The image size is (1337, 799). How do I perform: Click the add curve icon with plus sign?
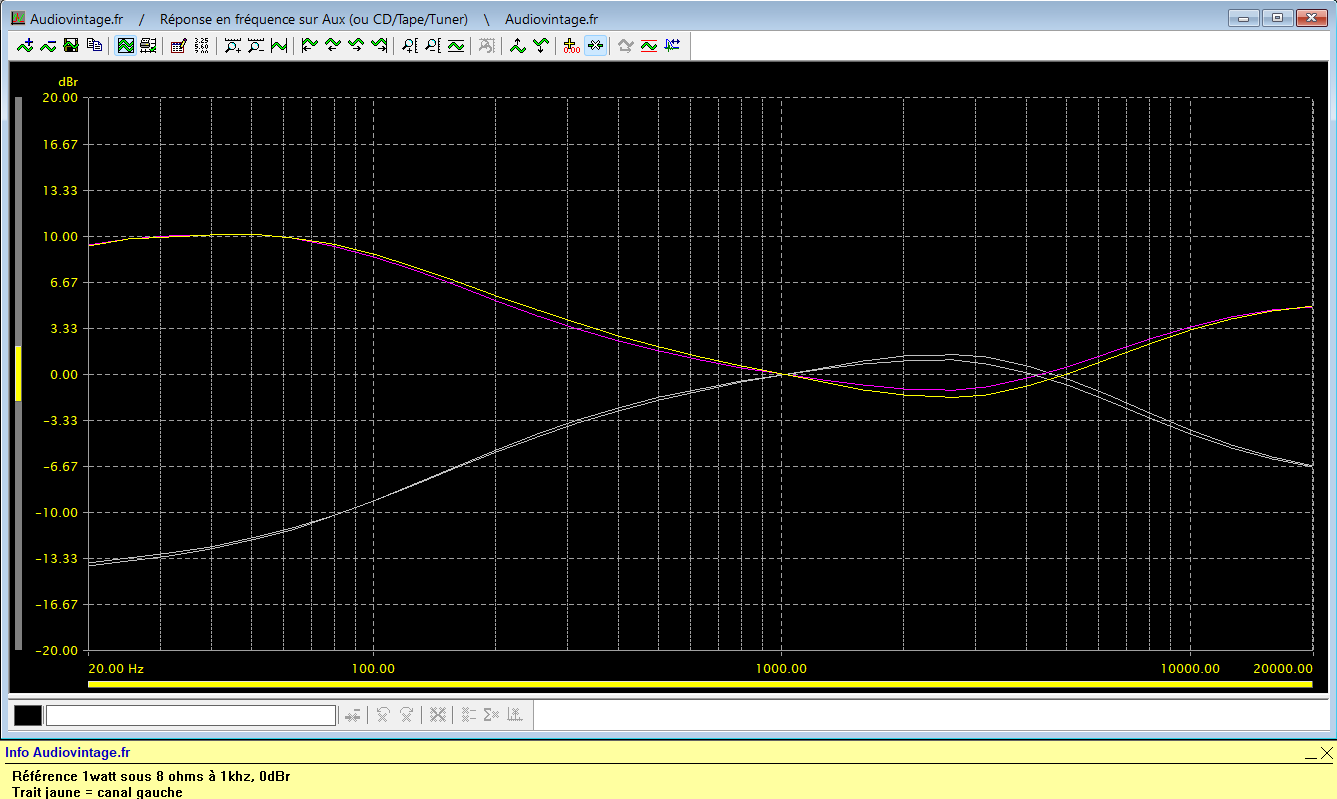[25, 45]
